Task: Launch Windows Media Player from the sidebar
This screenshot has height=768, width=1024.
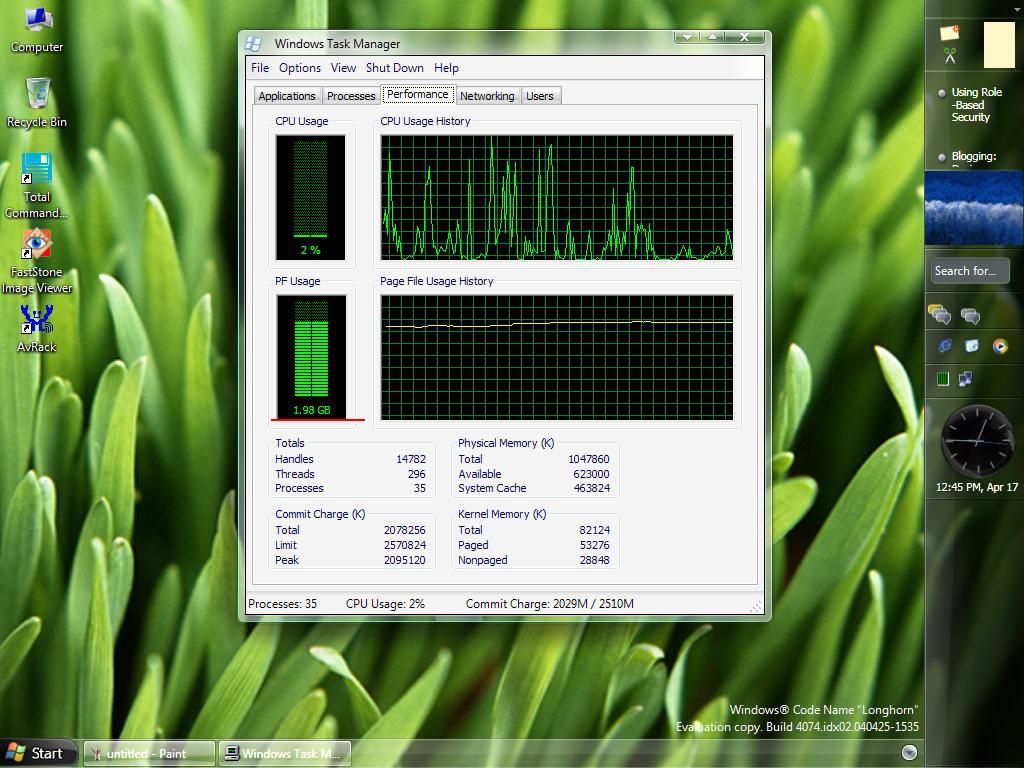Action: pyautogui.click(x=1000, y=346)
